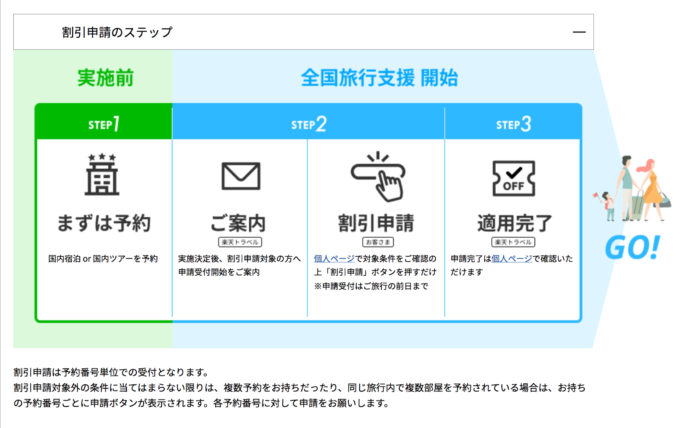Click the まずは予約 title
This screenshot has height=428, width=700.
pyautogui.click(x=104, y=223)
